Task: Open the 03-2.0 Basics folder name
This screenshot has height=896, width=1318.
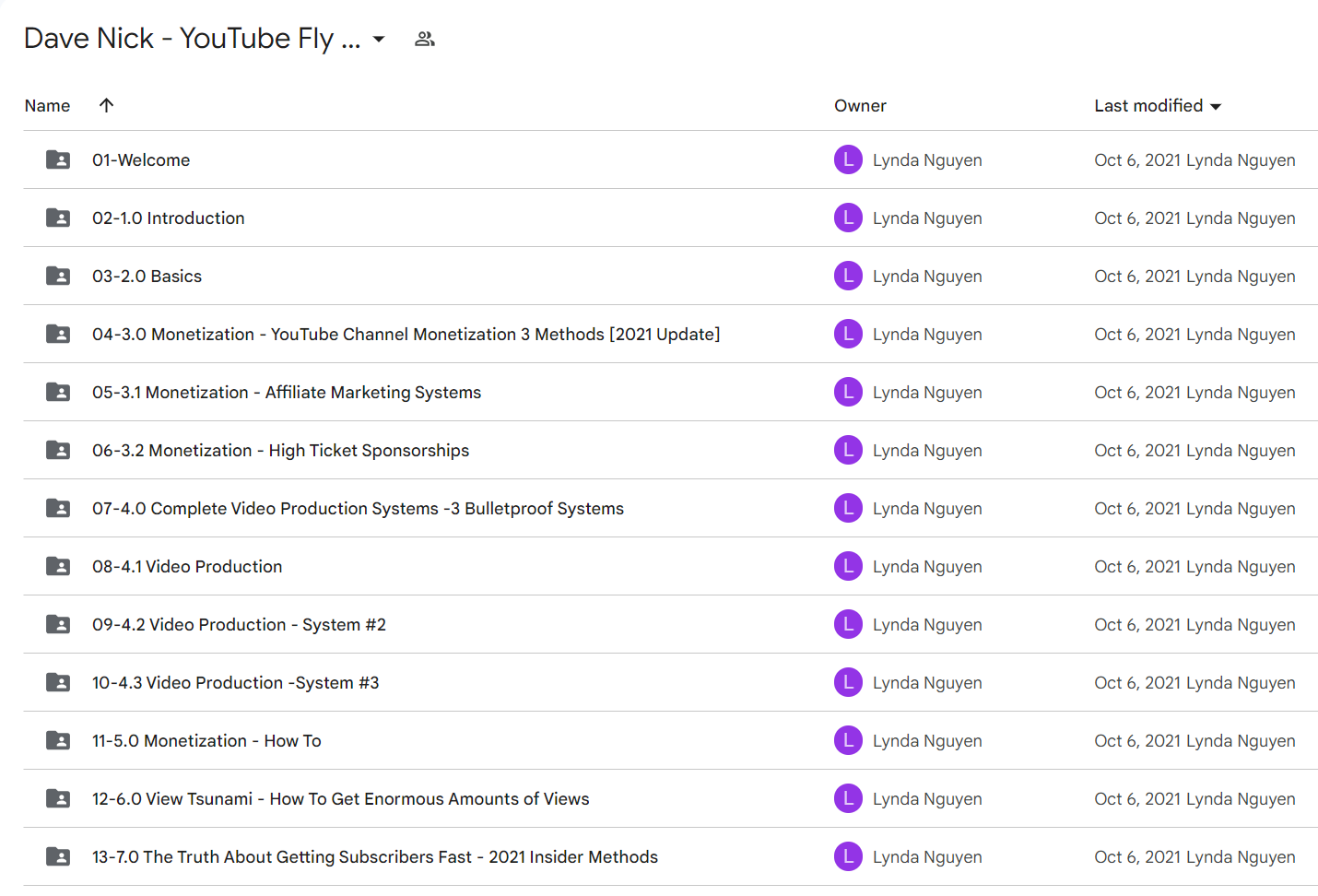Action: click(147, 277)
